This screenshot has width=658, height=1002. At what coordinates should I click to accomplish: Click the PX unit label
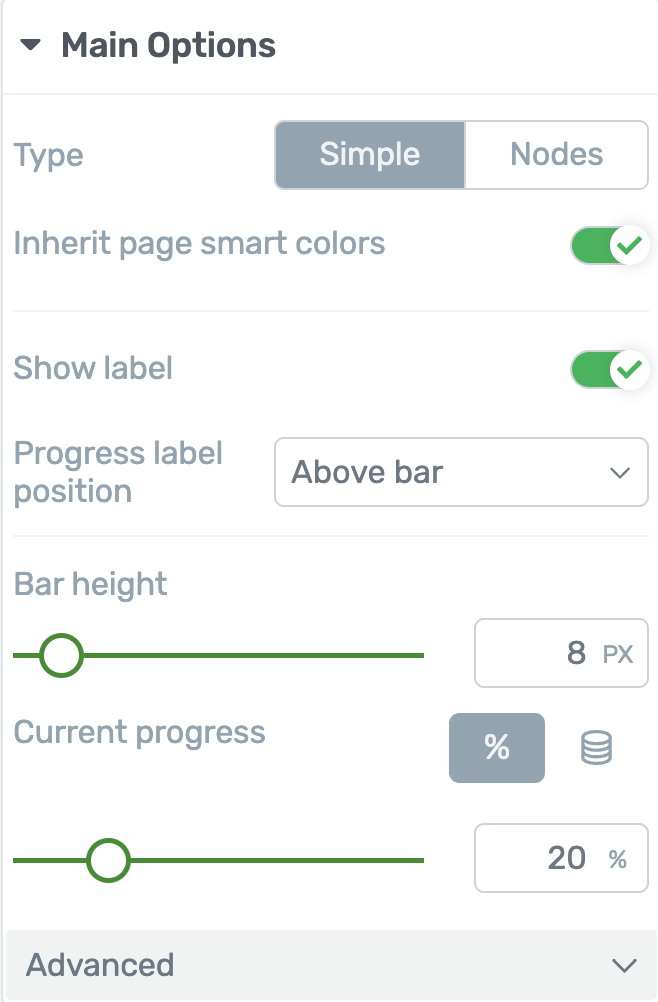pos(618,654)
